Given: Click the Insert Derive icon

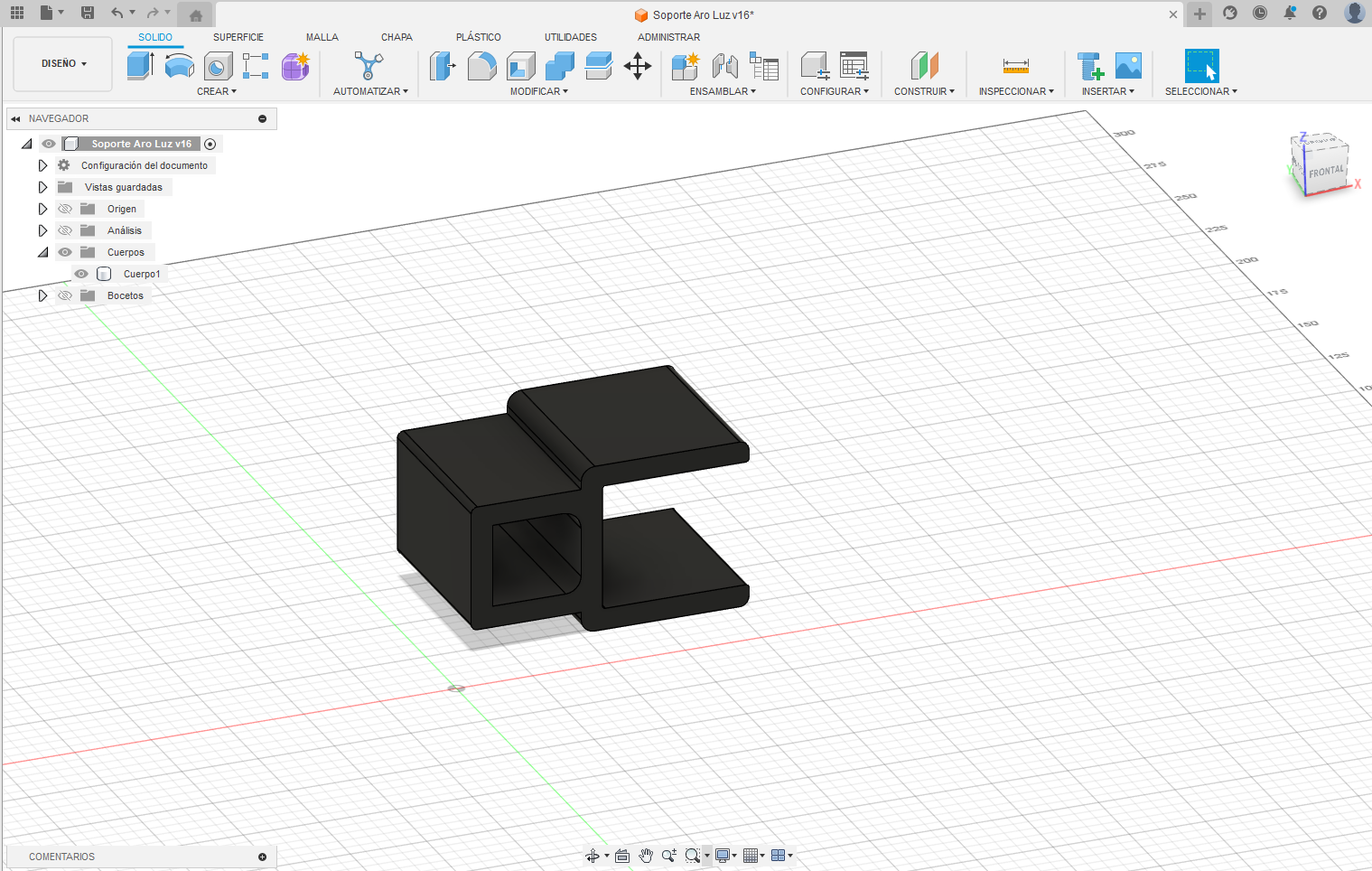Looking at the screenshot, I should tap(1090, 65).
